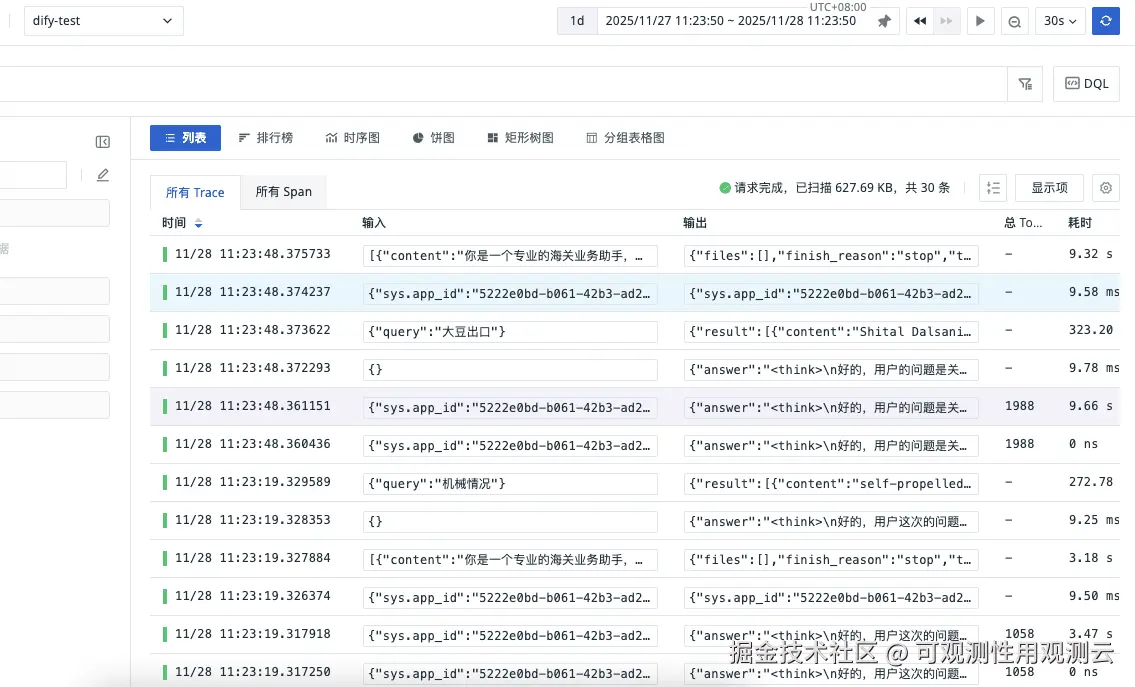This screenshot has width=1135, height=687.
Task: Click the 输入 column header
Action: [x=374, y=223]
